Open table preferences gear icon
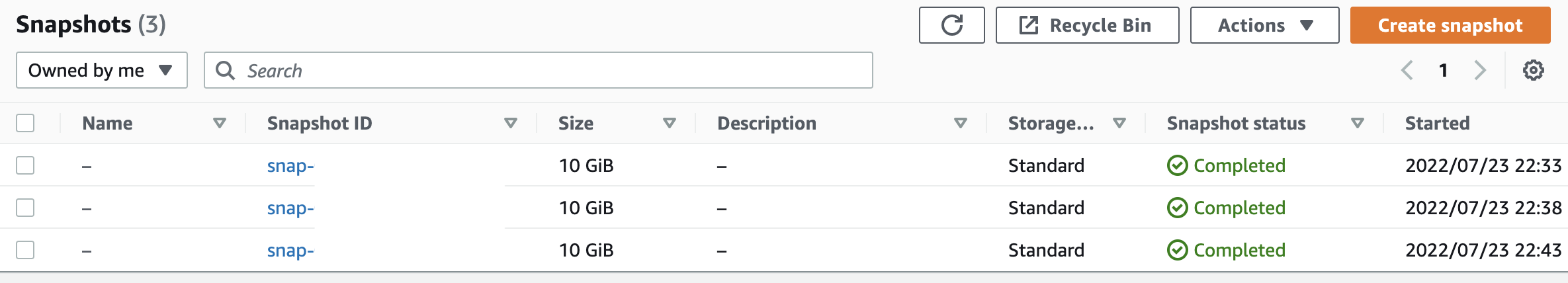 pyautogui.click(x=1533, y=70)
